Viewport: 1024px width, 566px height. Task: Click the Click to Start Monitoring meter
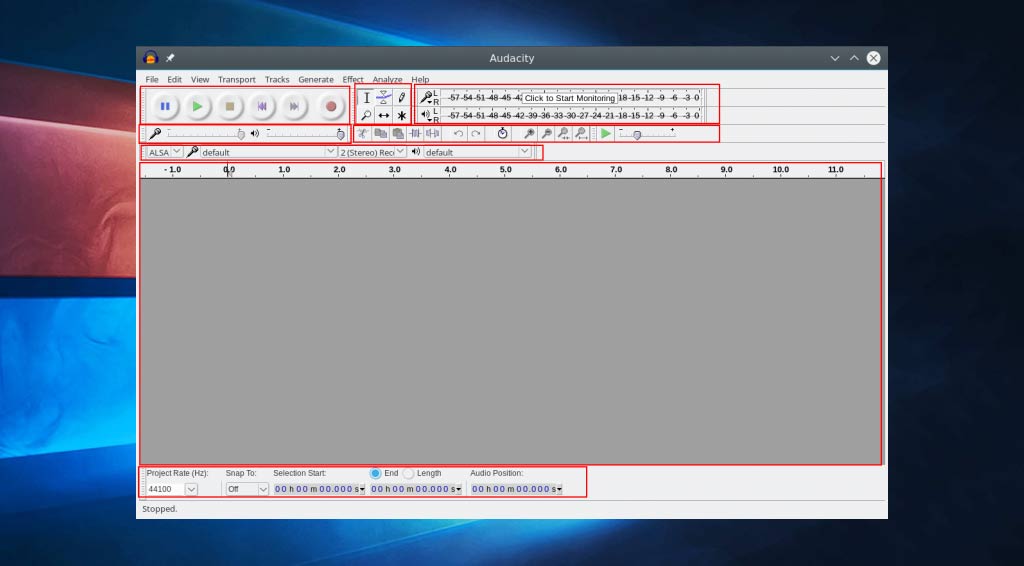[569, 98]
